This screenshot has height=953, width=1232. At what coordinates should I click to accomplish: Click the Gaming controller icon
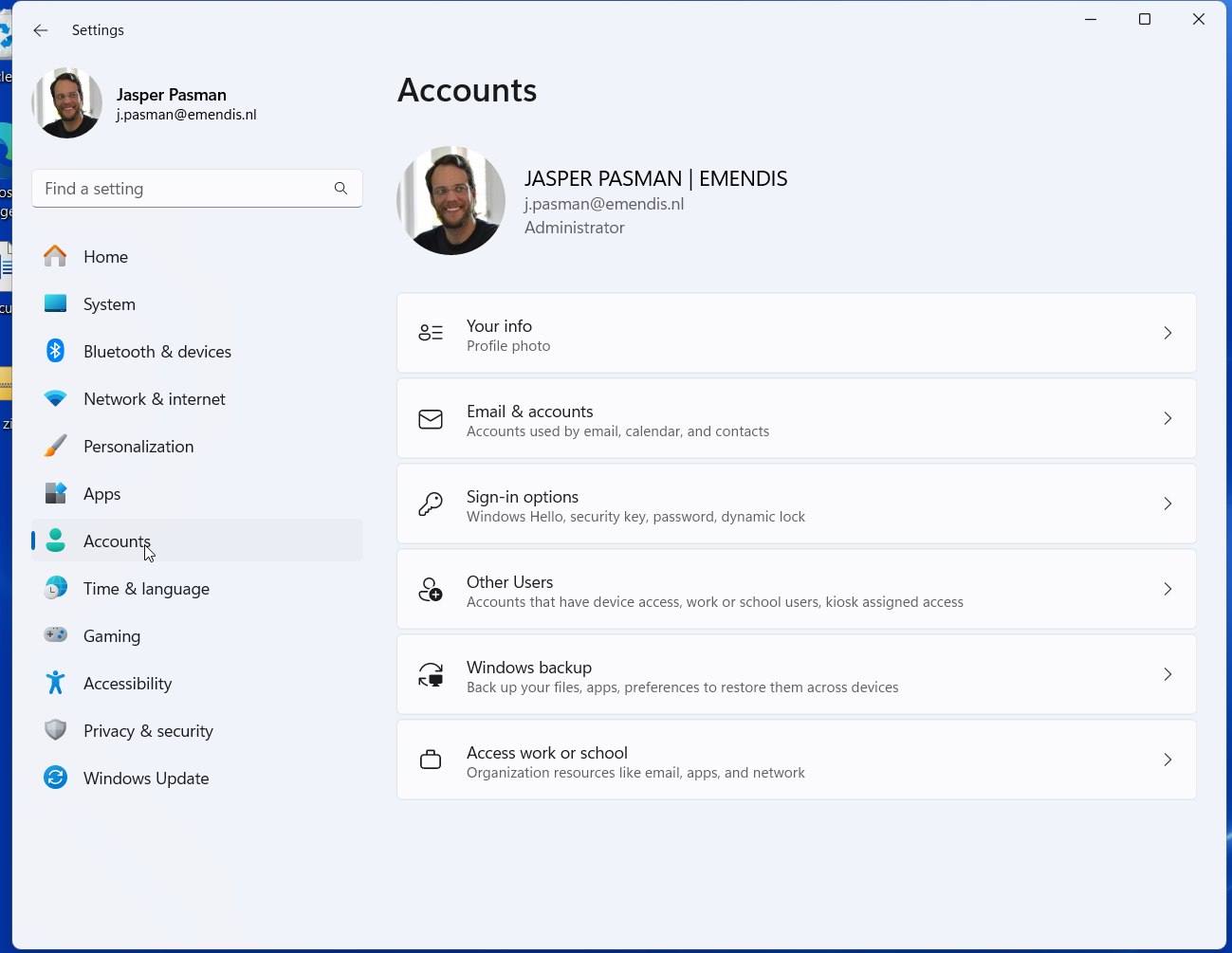56,634
